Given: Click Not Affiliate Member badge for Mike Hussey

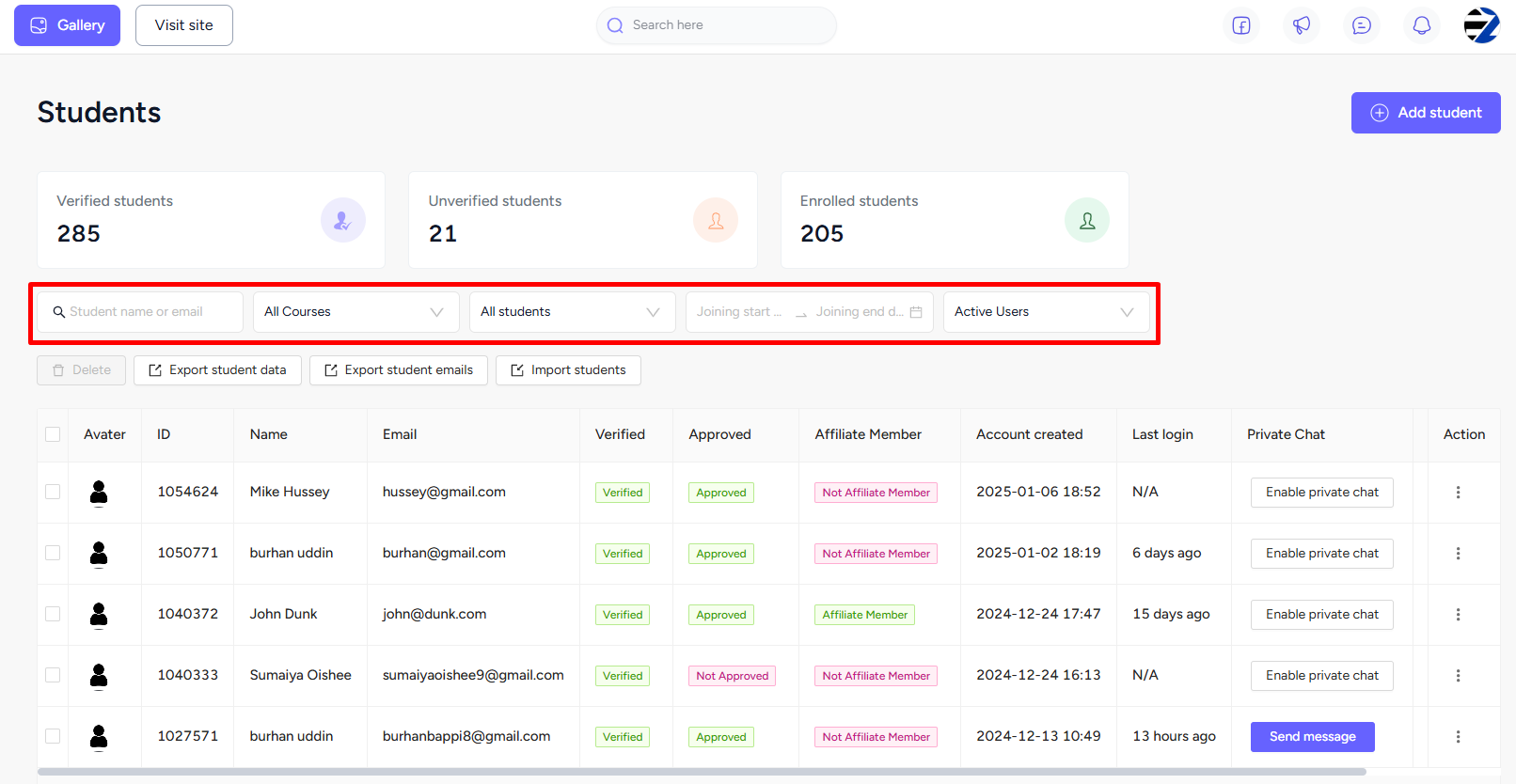Looking at the screenshot, I should pos(876,493).
